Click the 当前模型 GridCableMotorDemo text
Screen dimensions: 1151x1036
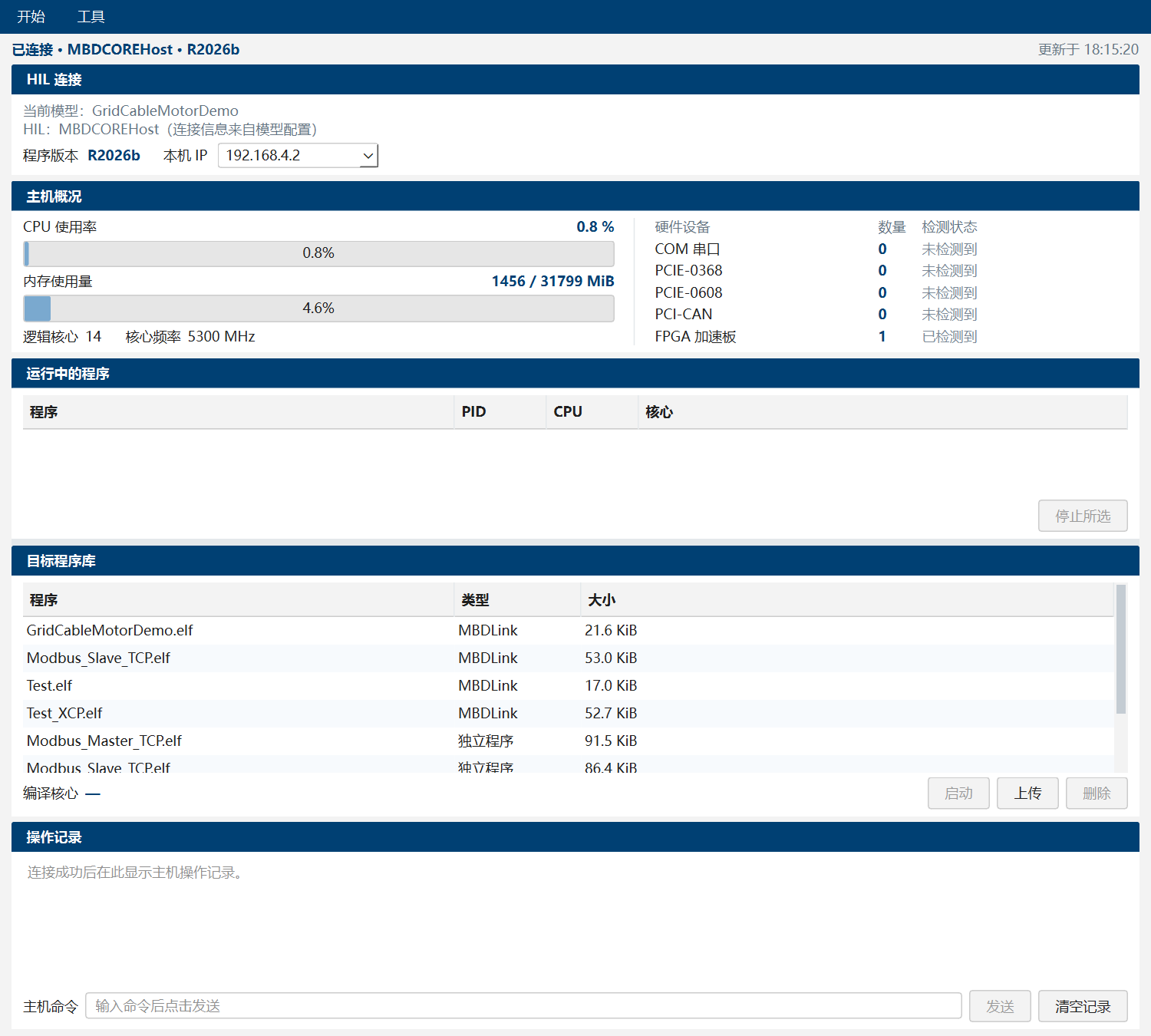coord(130,111)
